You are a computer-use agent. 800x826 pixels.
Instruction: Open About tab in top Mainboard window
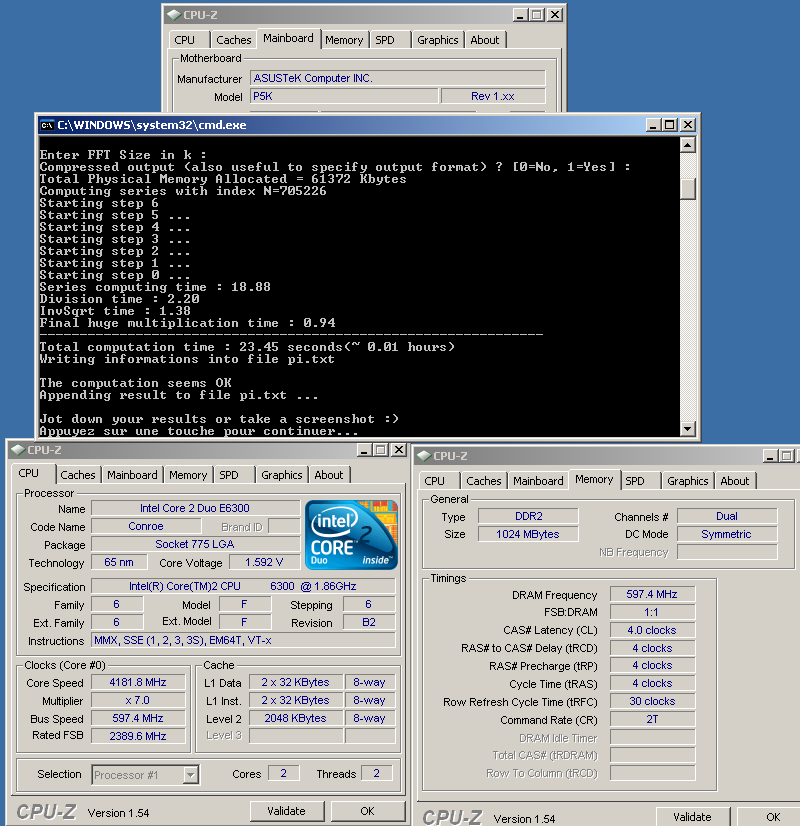click(485, 40)
